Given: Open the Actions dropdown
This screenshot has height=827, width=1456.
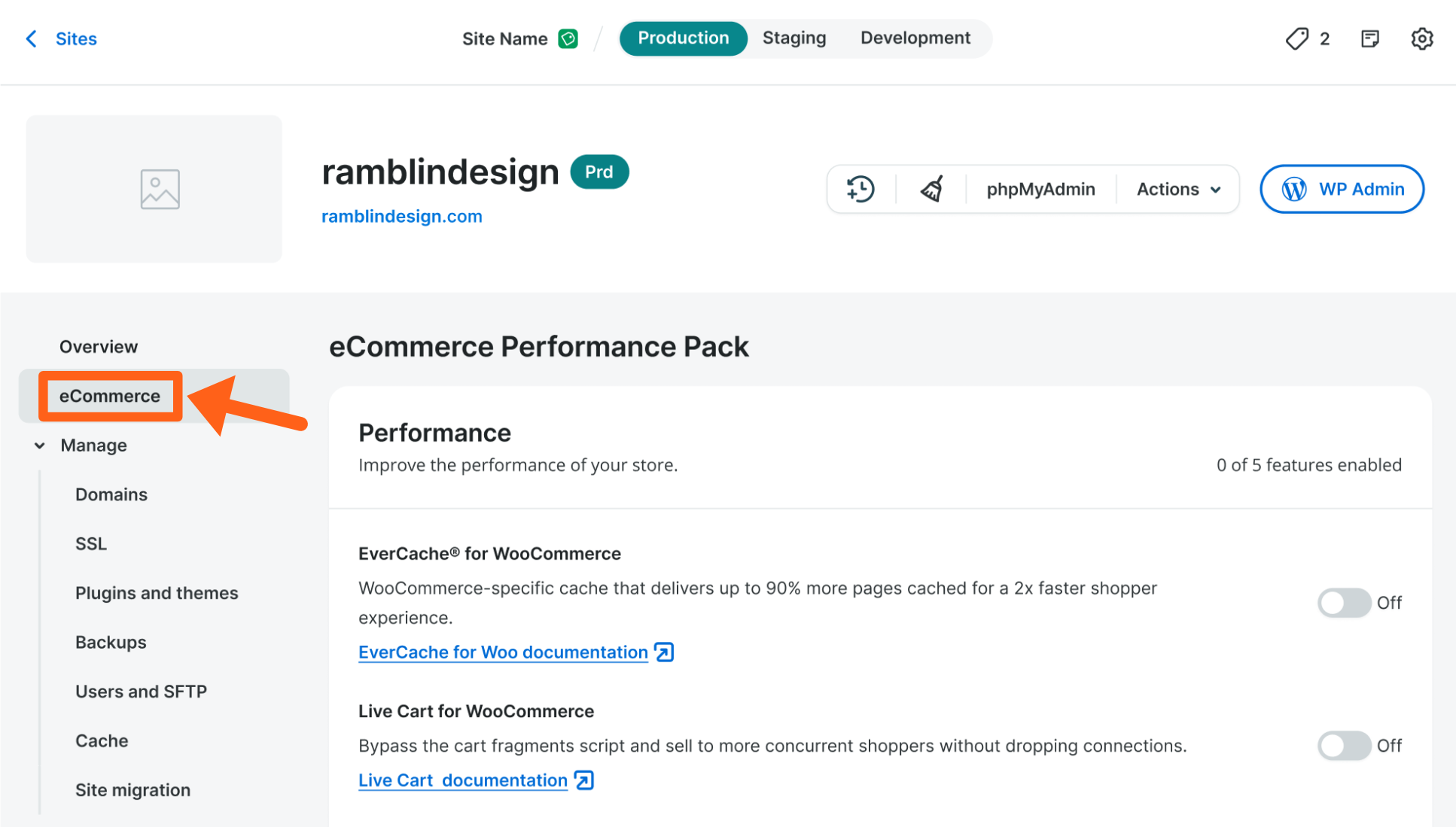Looking at the screenshot, I should click(1178, 189).
